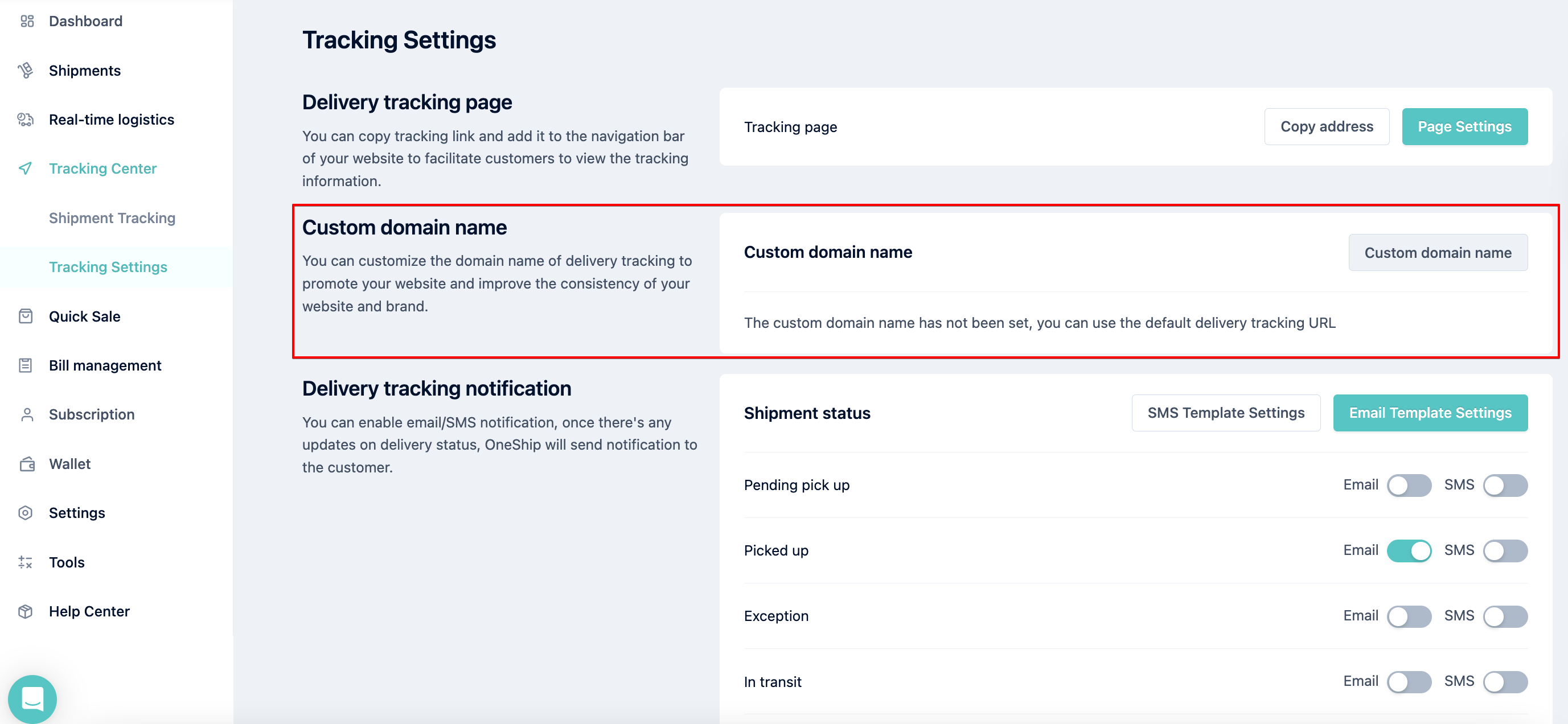The image size is (1568, 724).
Task: Enable SMS for Exception status
Action: point(1505,616)
